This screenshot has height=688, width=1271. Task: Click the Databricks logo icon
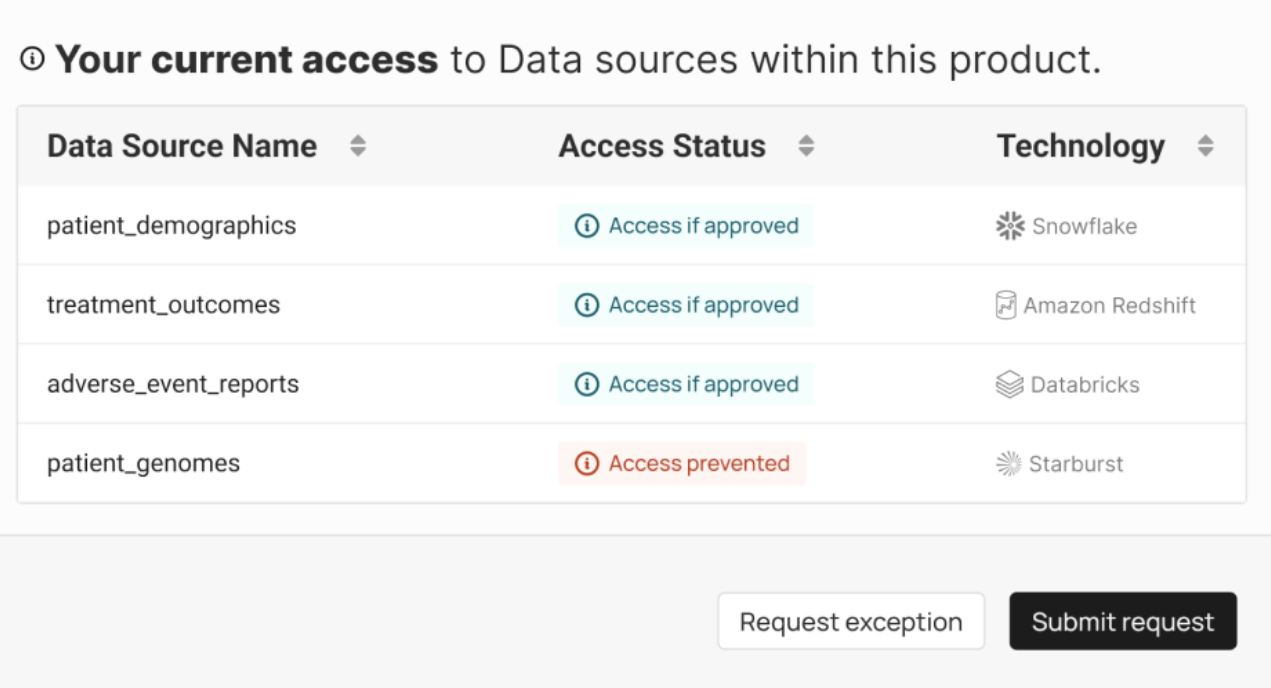(x=1010, y=384)
